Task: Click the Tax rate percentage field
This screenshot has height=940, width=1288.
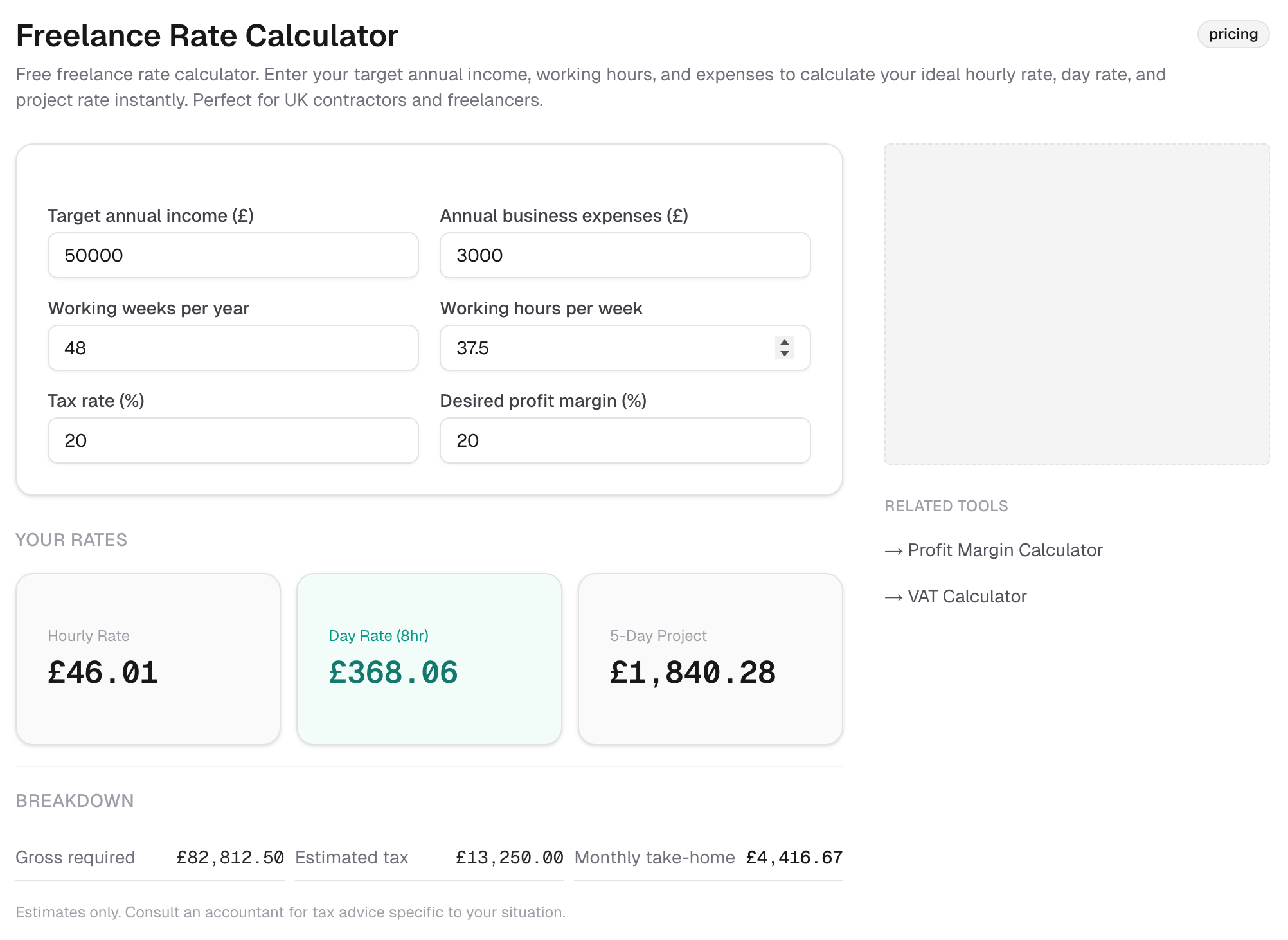Action: click(x=233, y=440)
